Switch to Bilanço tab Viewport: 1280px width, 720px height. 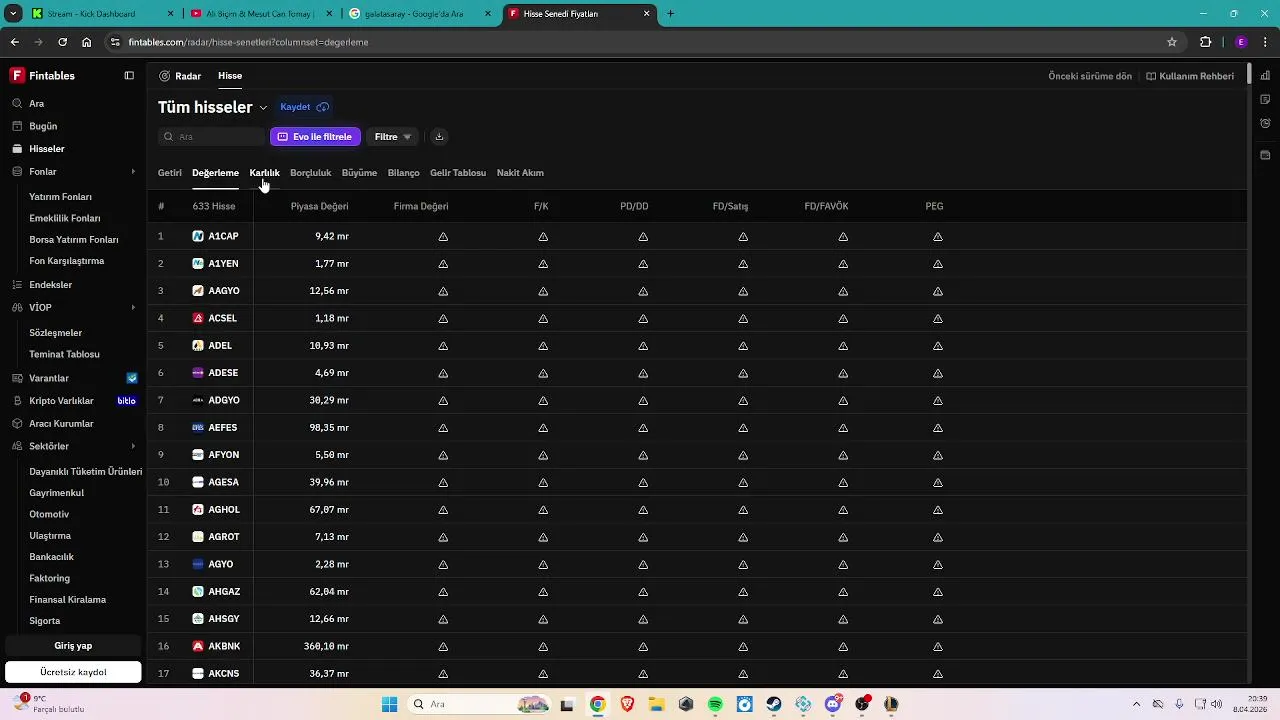[x=403, y=173]
